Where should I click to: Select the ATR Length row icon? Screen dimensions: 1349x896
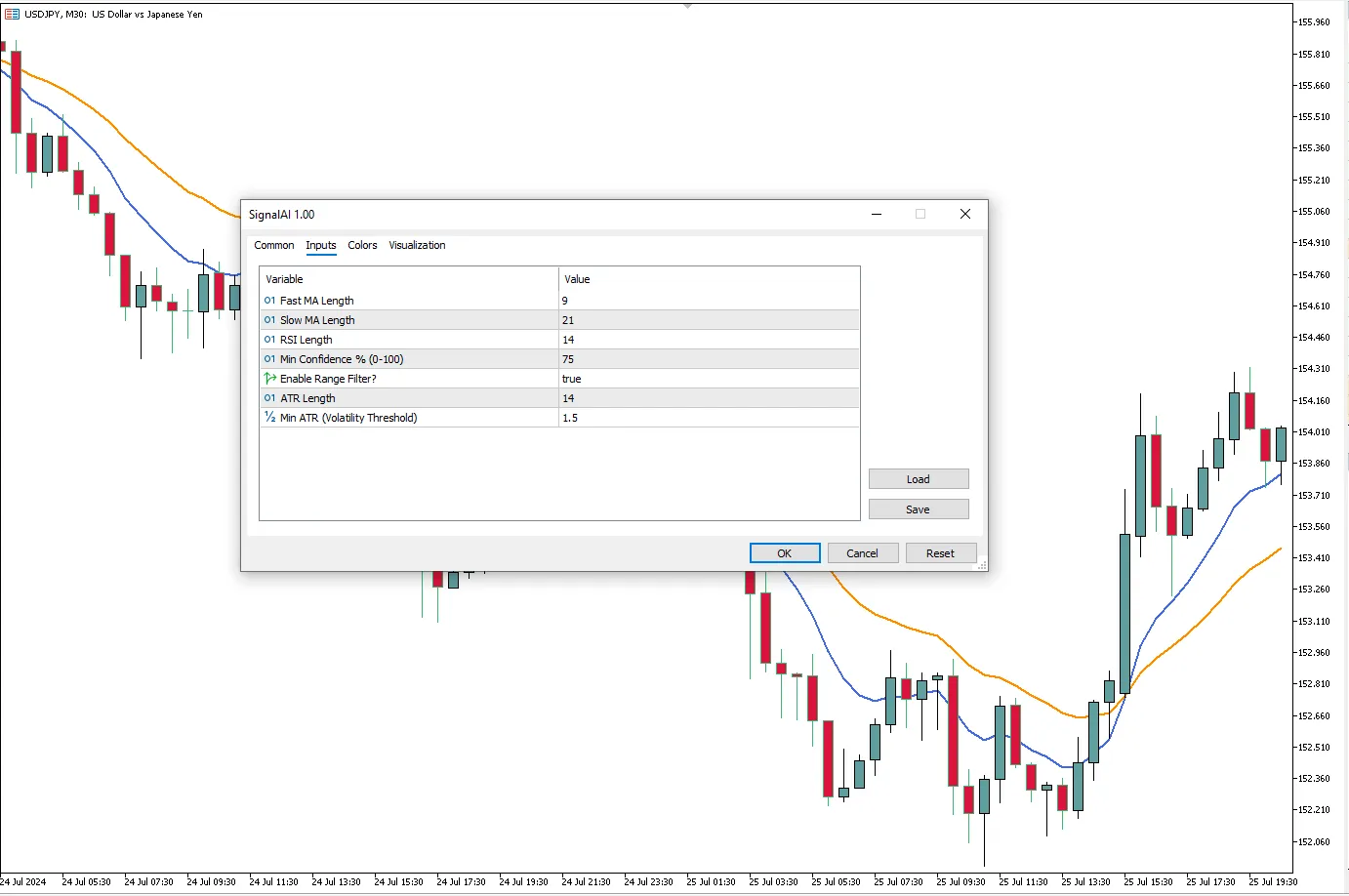click(269, 398)
